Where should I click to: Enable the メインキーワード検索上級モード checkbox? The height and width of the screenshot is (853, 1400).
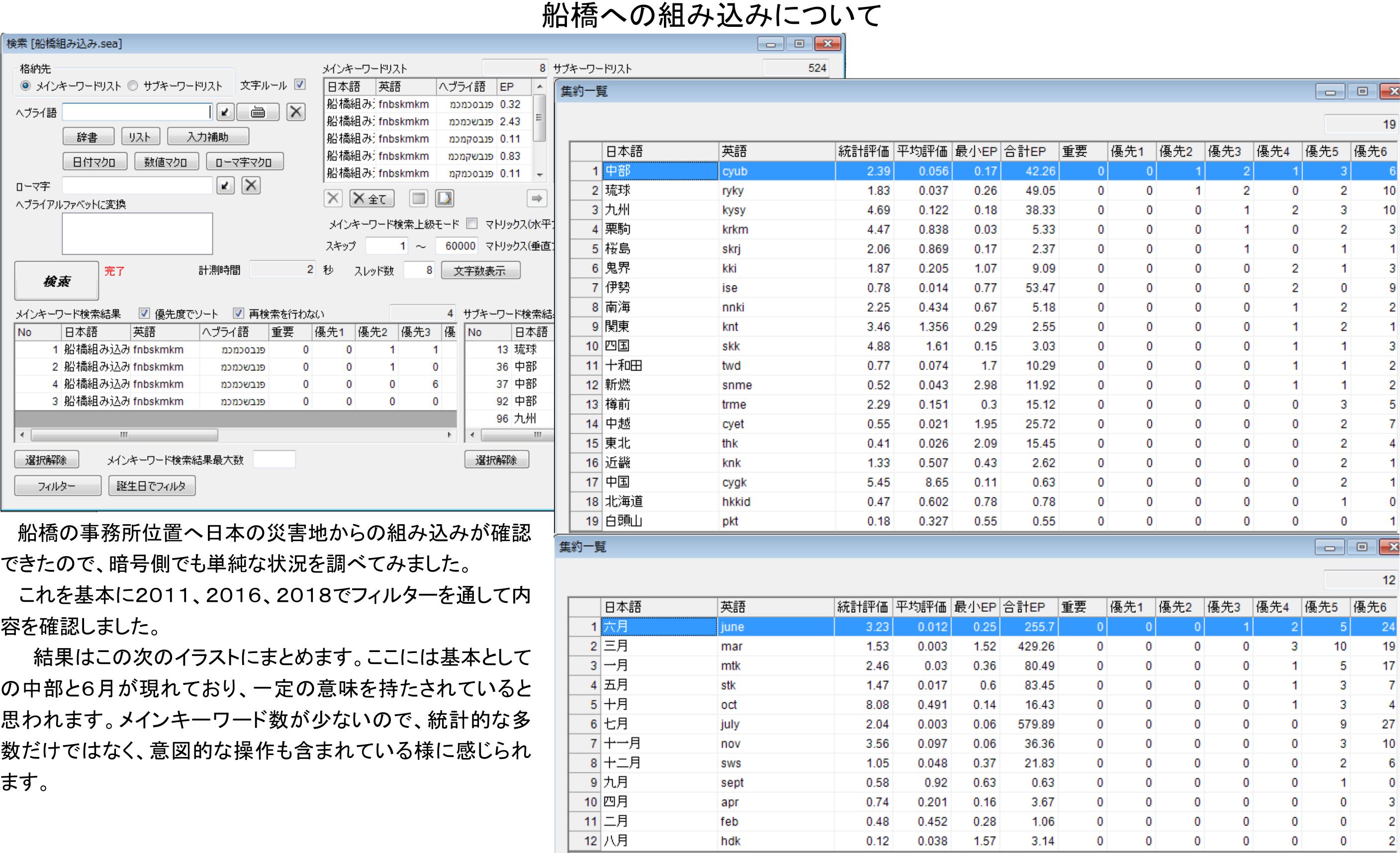click(x=471, y=224)
